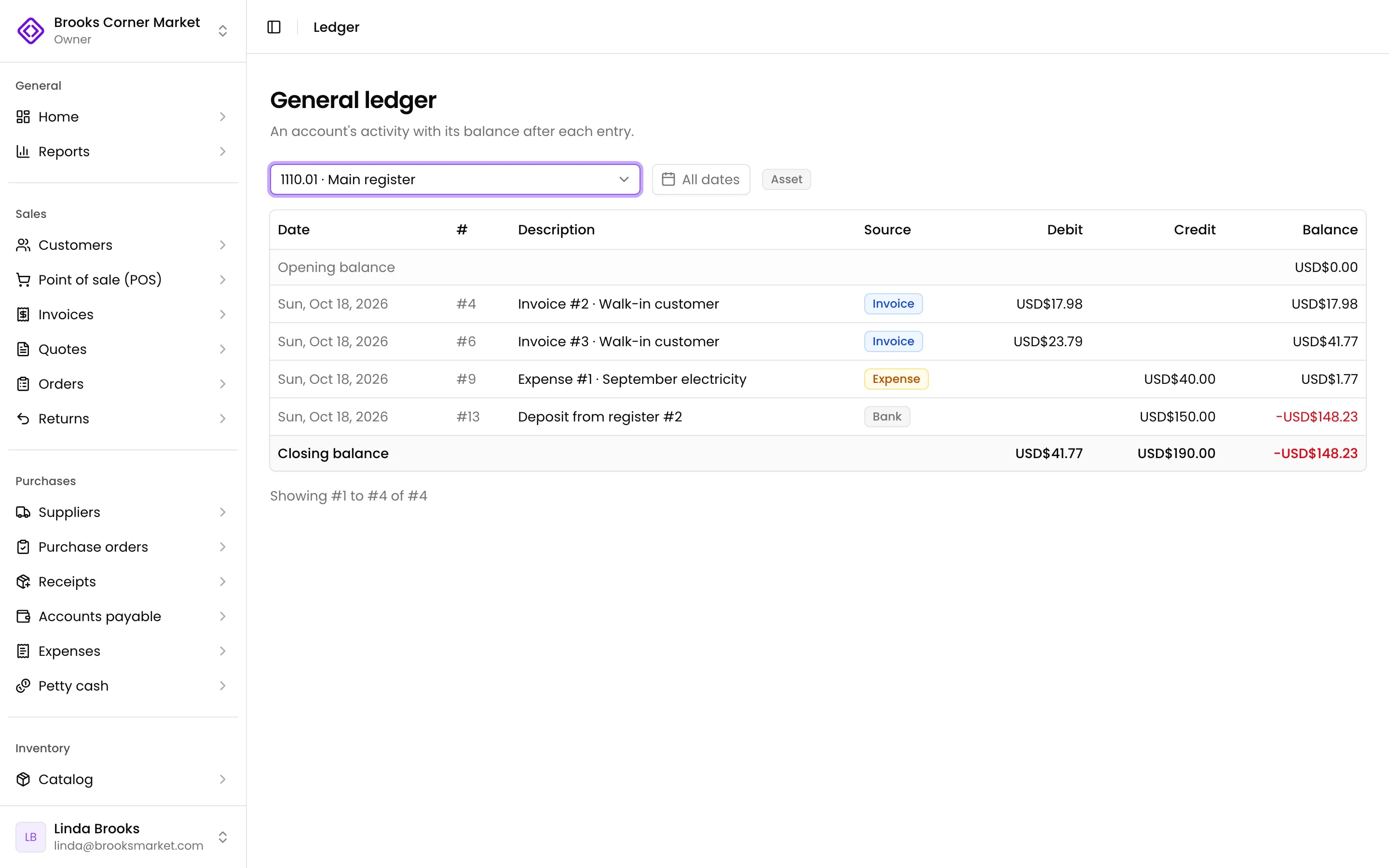1389x868 pixels.
Task: Toggle the sidebar panel icon
Action: pyautogui.click(x=274, y=27)
